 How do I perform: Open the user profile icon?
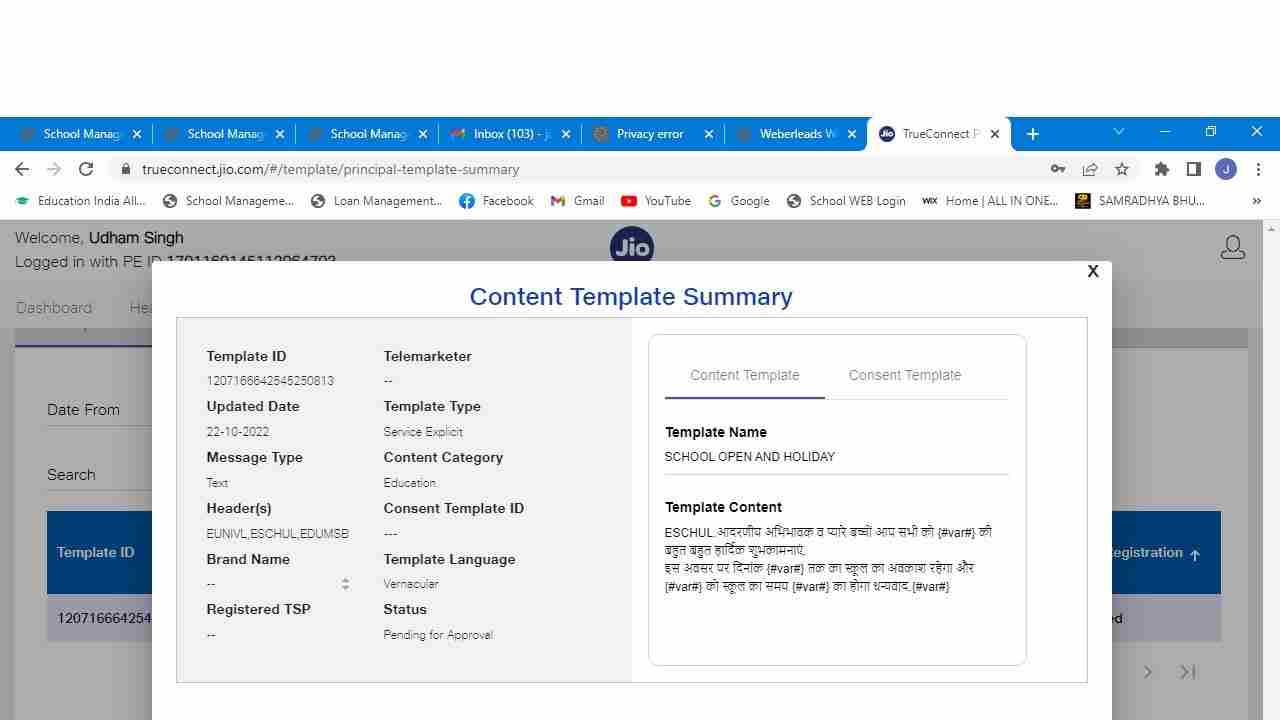click(x=1232, y=248)
